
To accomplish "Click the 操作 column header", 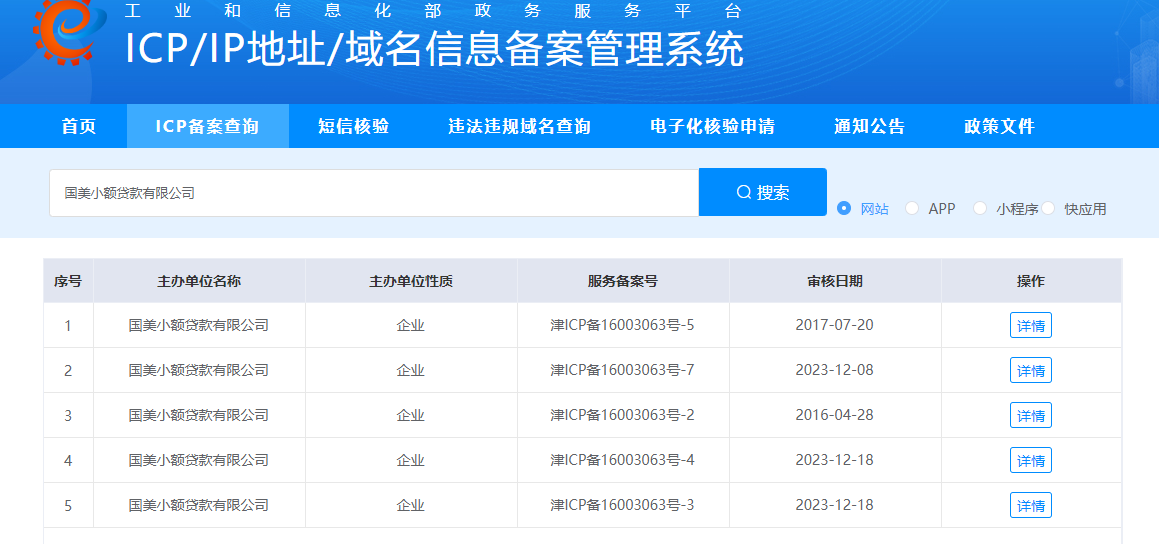I will coord(1031,281).
